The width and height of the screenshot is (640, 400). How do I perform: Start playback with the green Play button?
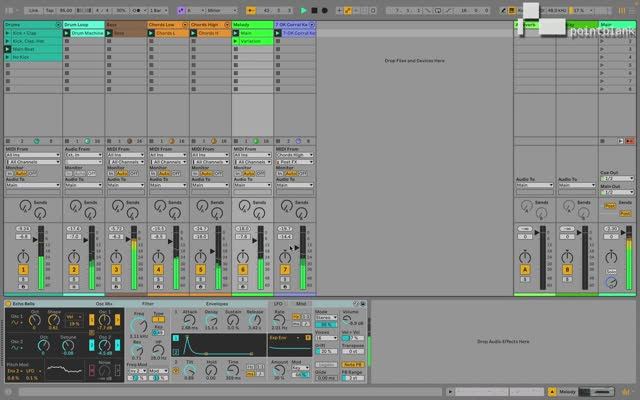303,10
